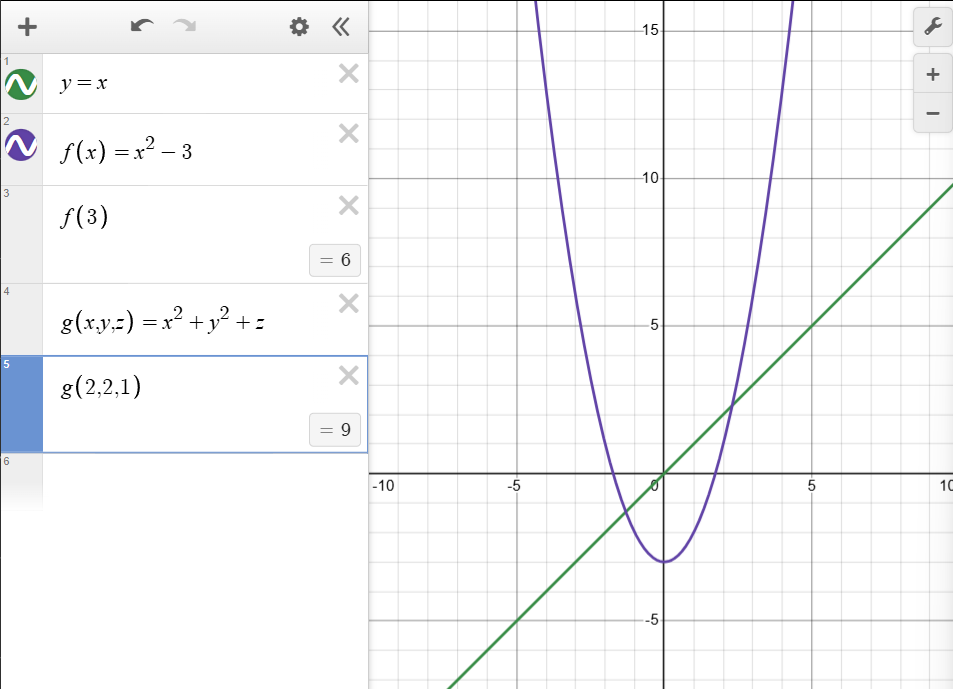Remove the g(x,y,z) definition row
The image size is (953, 689).
coord(348,303)
